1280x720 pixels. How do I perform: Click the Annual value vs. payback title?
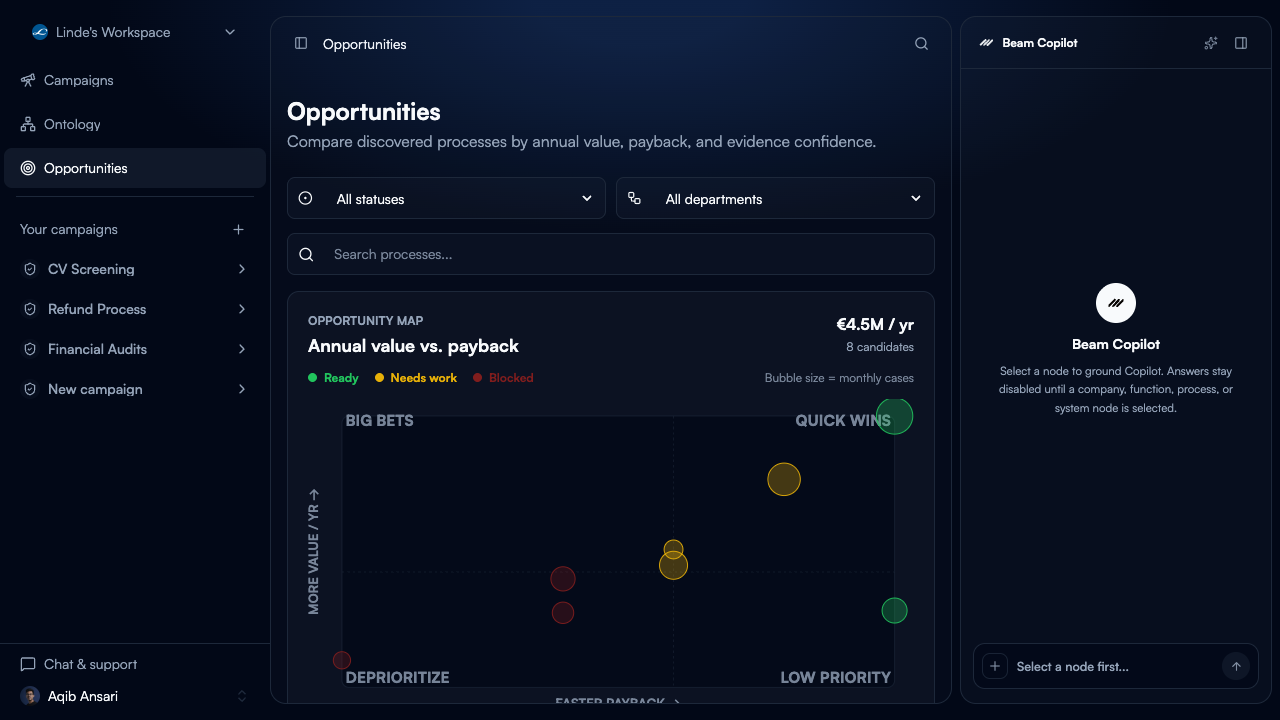pyautogui.click(x=413, y=346)
